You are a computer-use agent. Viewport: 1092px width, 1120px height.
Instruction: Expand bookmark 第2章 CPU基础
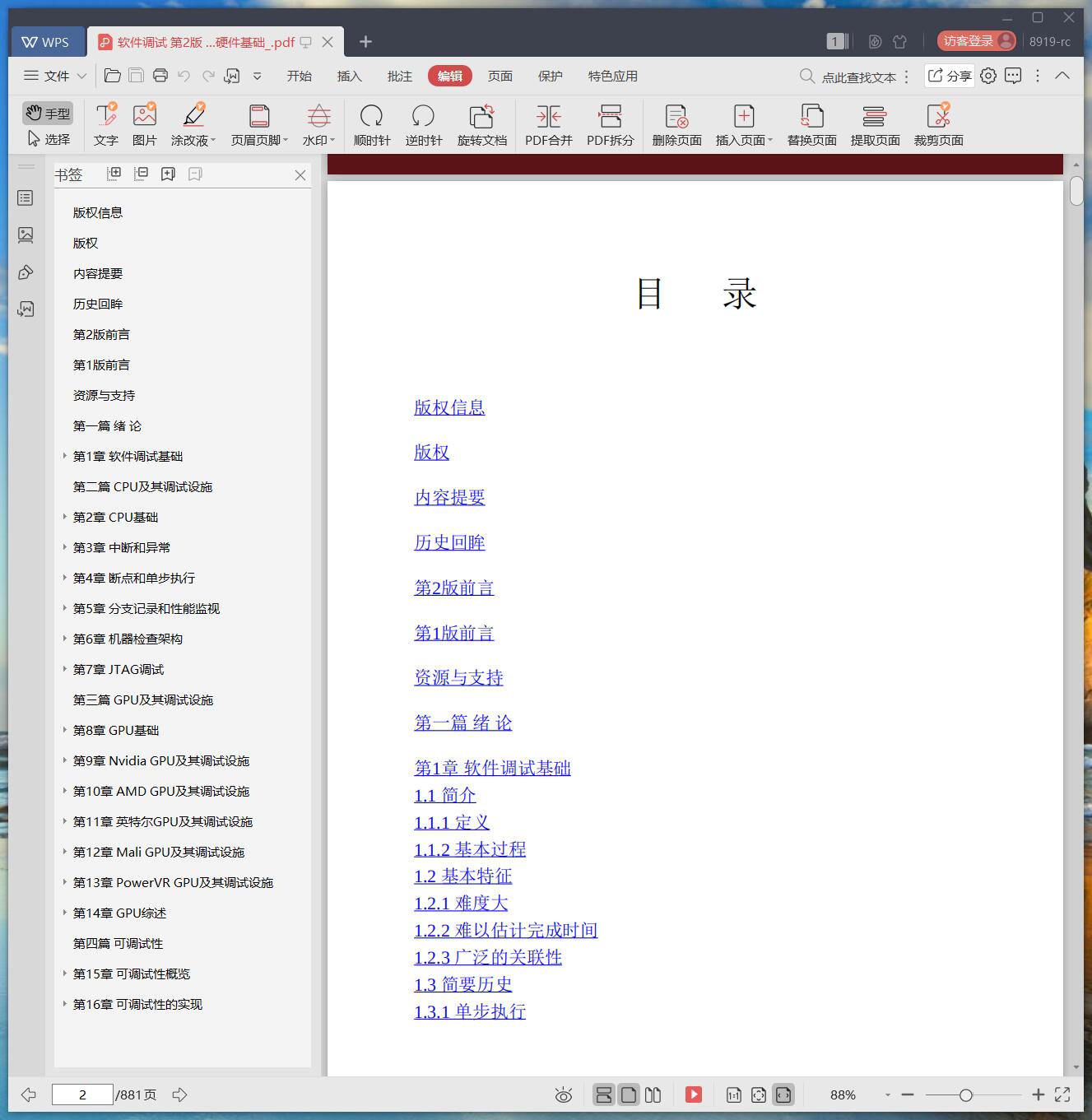coord(65,517)
